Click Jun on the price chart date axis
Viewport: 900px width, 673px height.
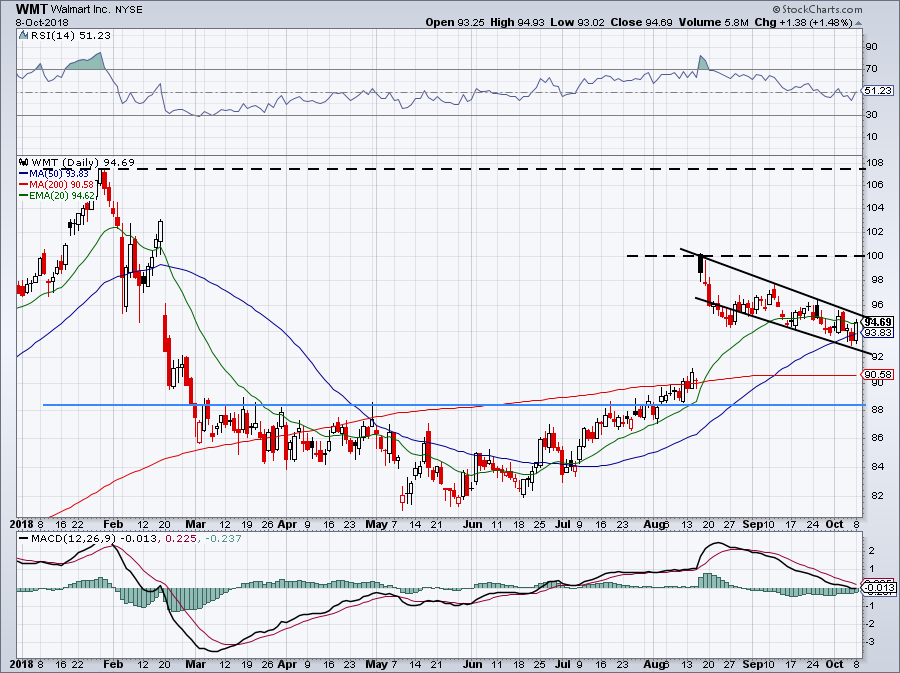[x=473, y=524]
